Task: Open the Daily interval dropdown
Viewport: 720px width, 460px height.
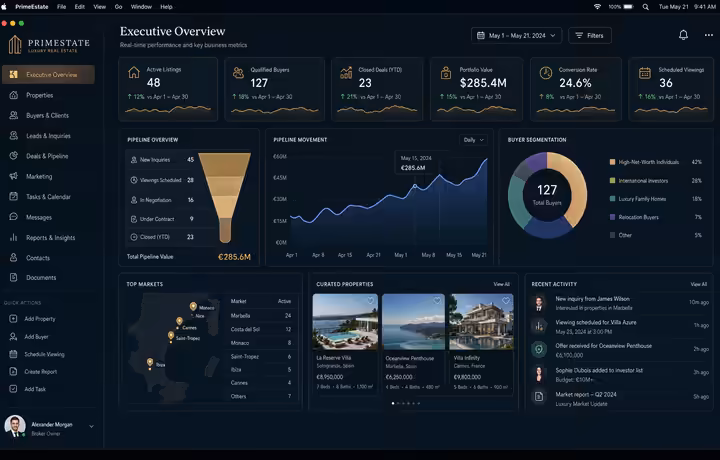Action: pos(473,140)
